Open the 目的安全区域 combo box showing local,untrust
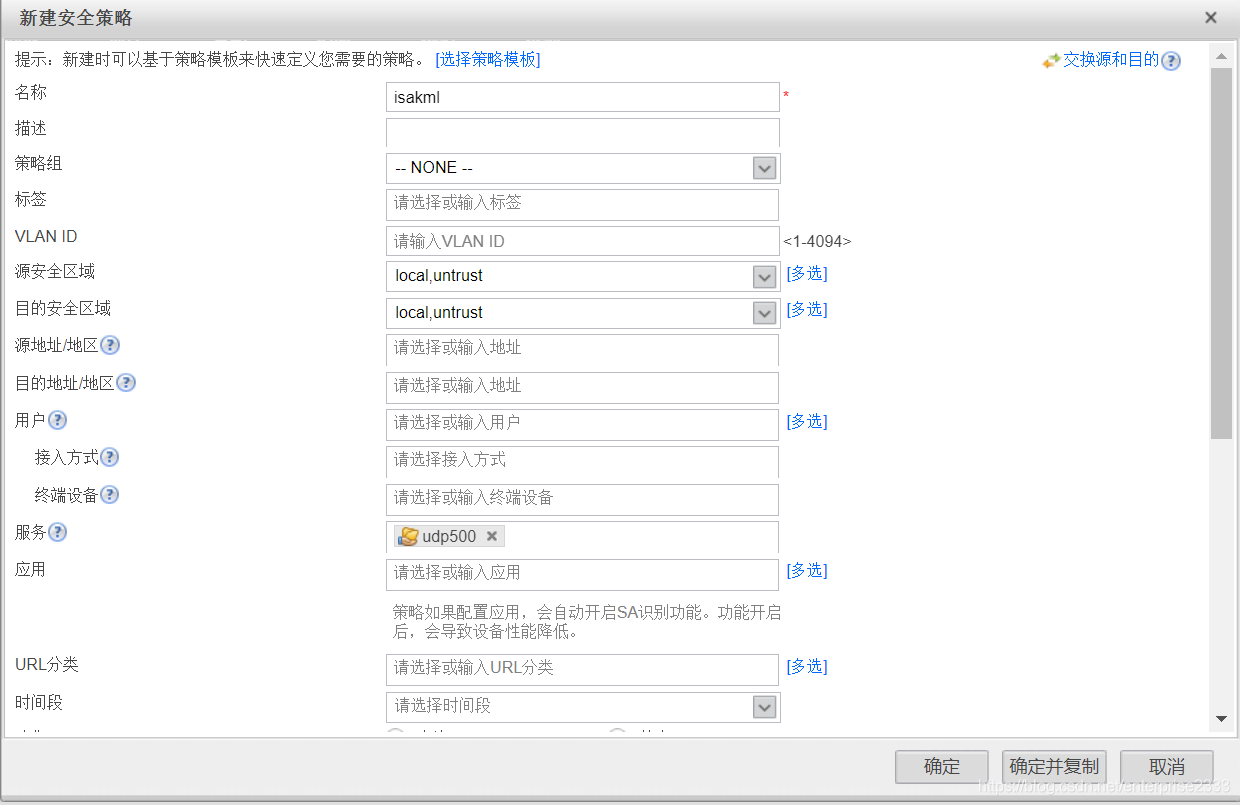 point(583,314)
